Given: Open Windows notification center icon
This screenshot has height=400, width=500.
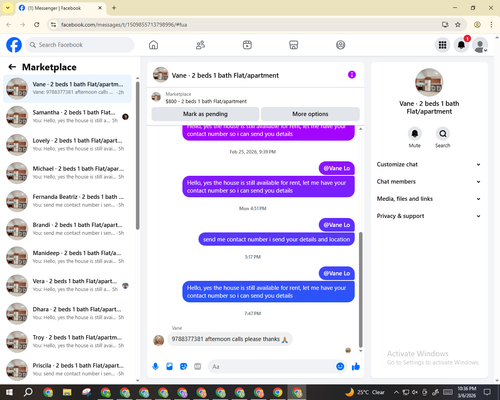Looking at the screenshot, I should [487, 392].
